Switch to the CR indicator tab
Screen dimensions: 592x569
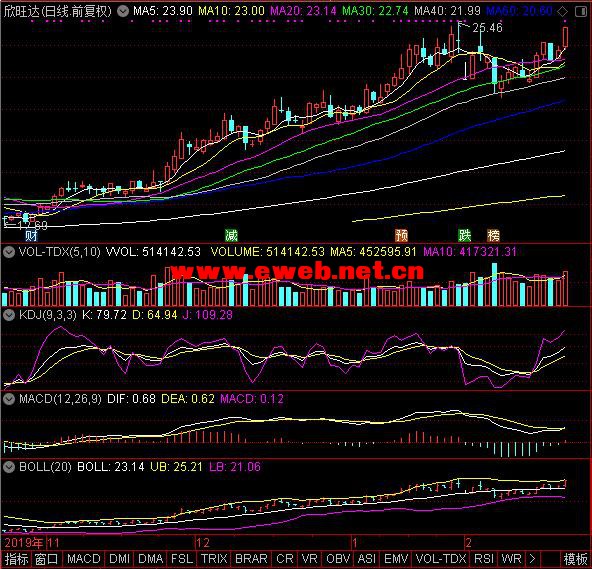285,559
